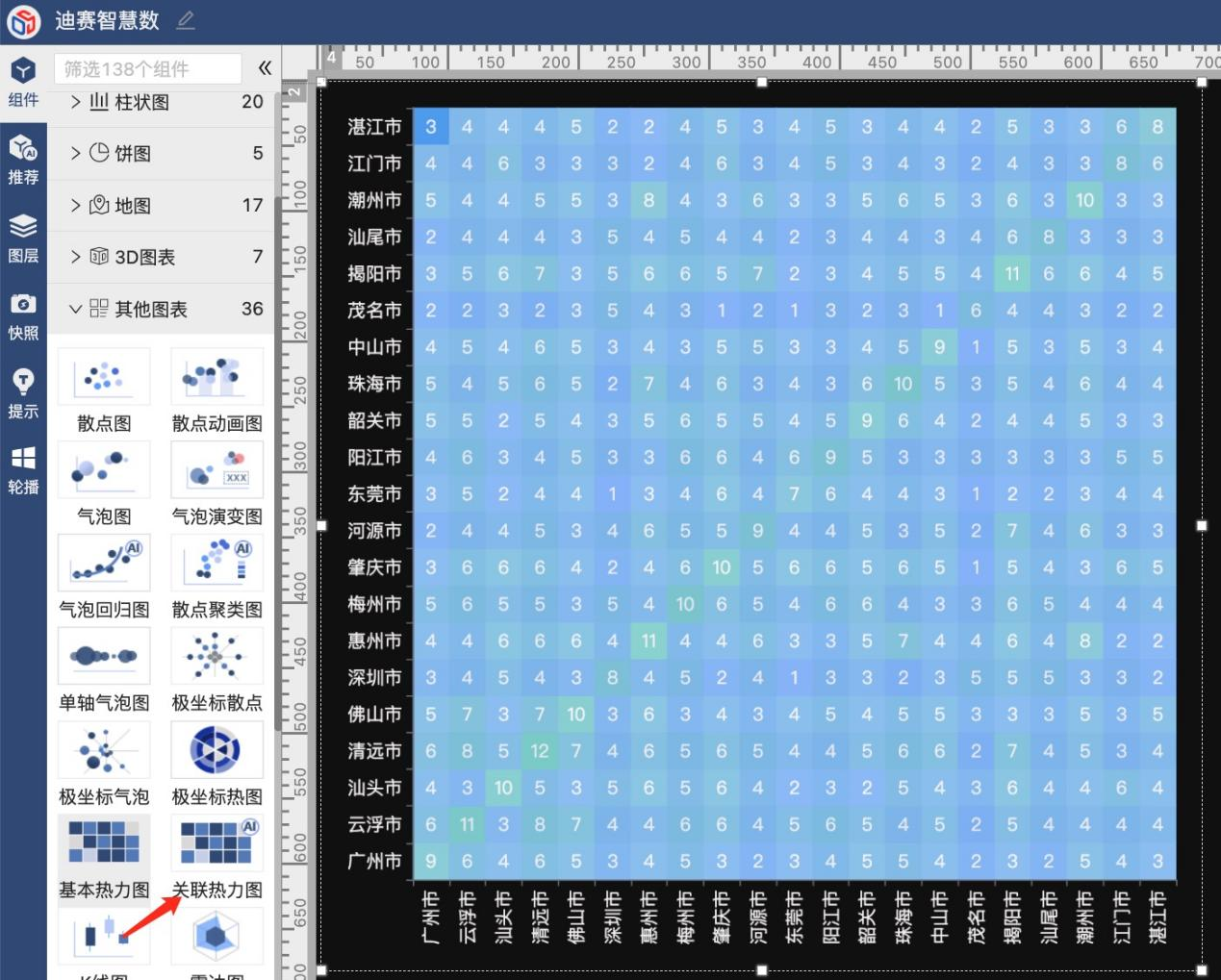Click the 广州市 row label on heatmap

[x=374, y=862]
